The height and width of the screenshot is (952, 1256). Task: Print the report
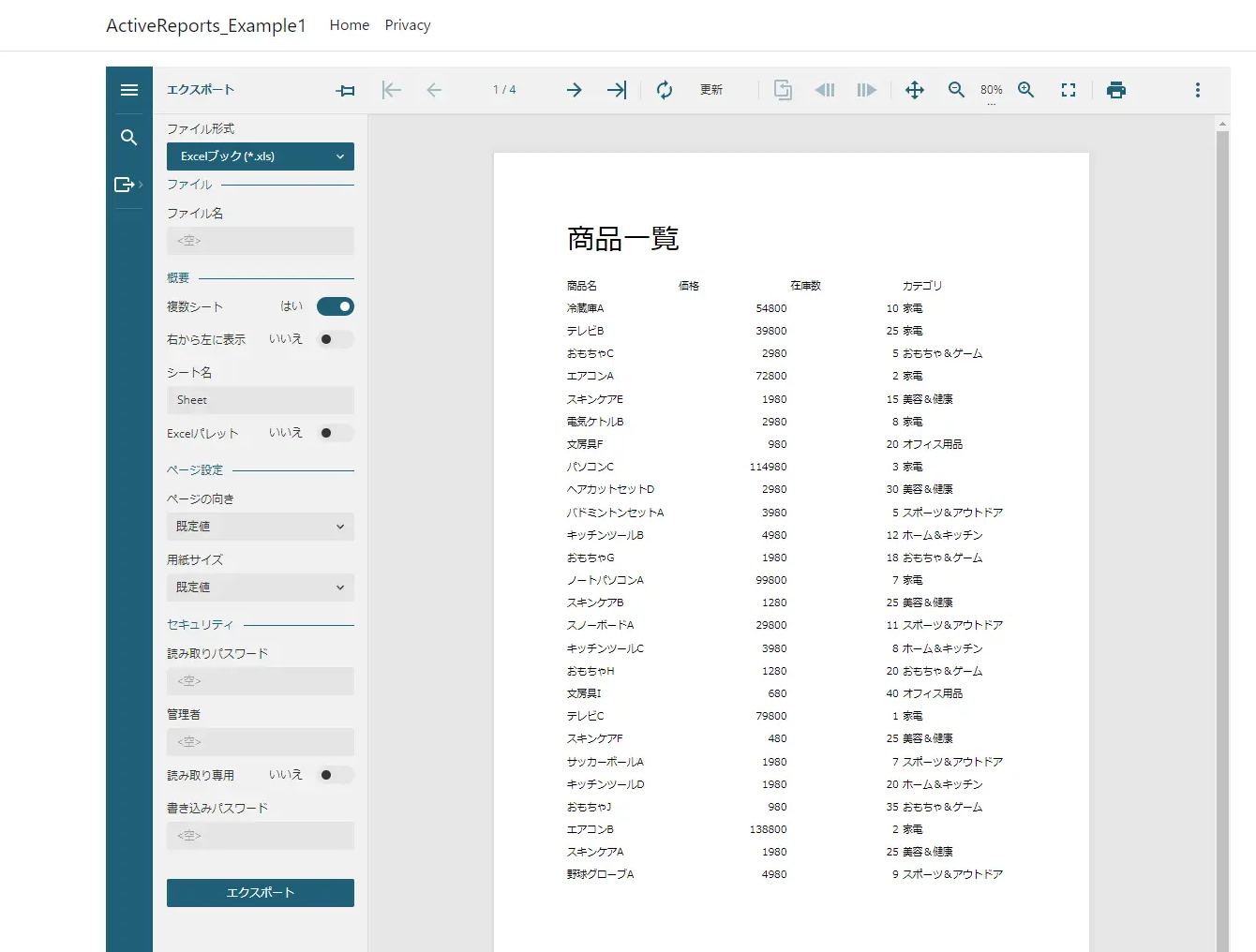coord(1116,90)
